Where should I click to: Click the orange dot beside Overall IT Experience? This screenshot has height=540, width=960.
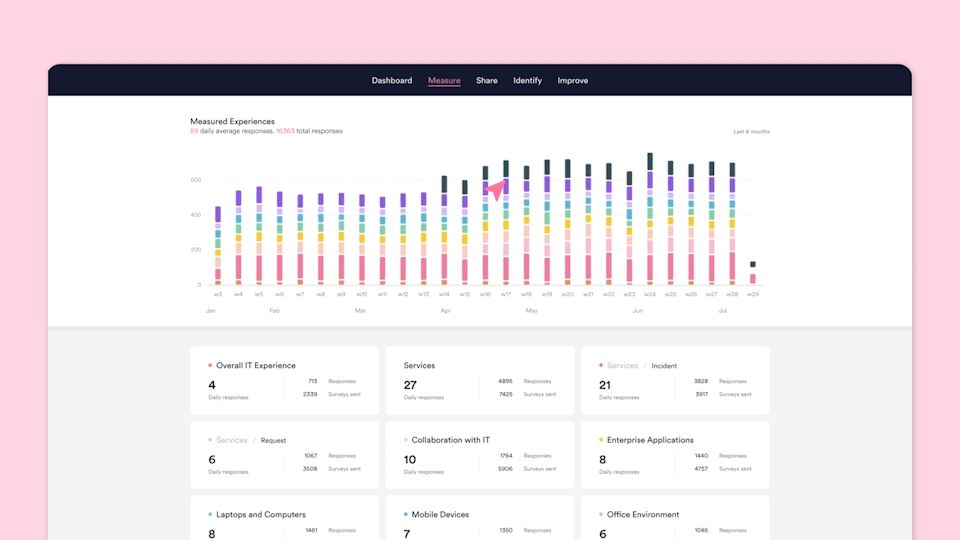coord(210,366)
